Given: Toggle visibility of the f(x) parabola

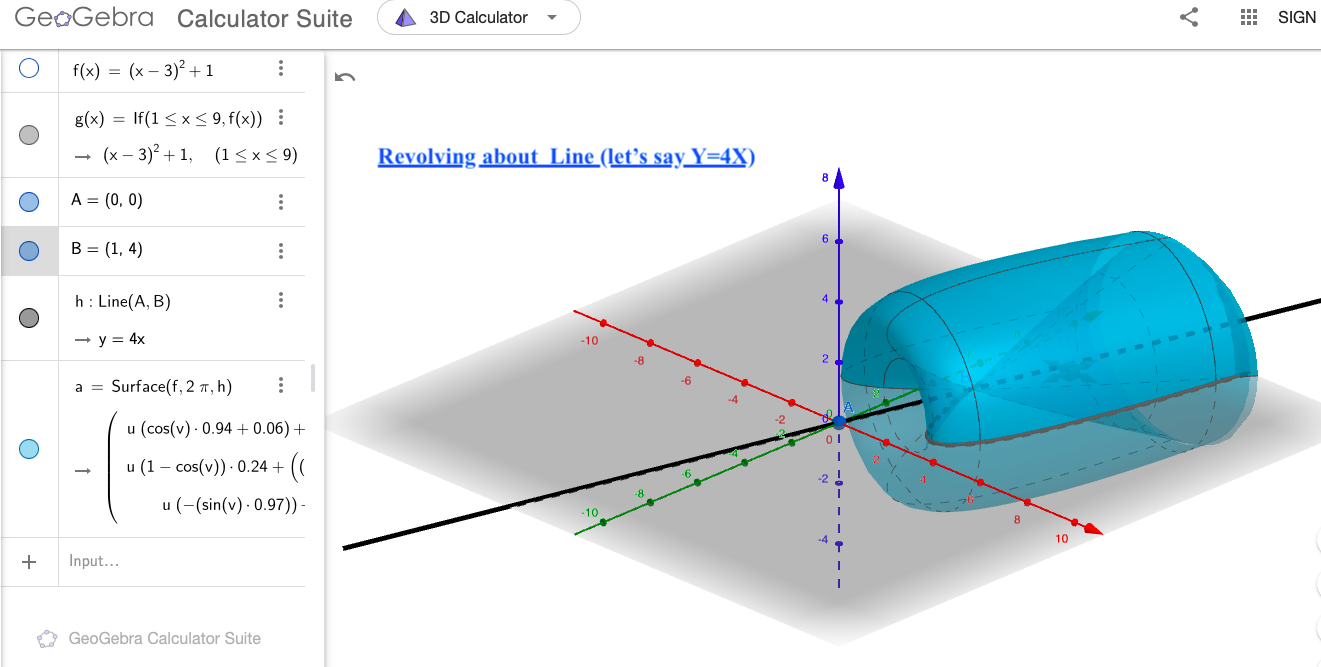Looking at the screenshot, I should click(30, 68).
